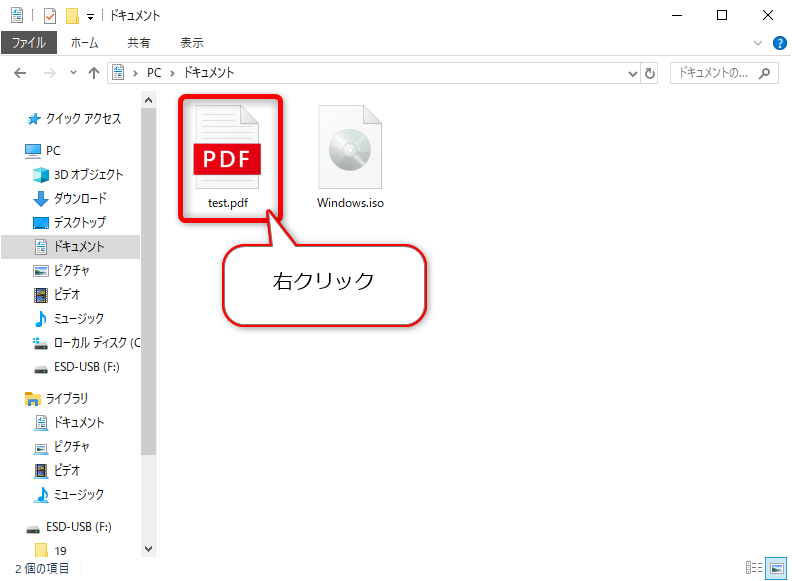Open the ファイル menu tab
The image size is (792, 581).
(28, 43)
